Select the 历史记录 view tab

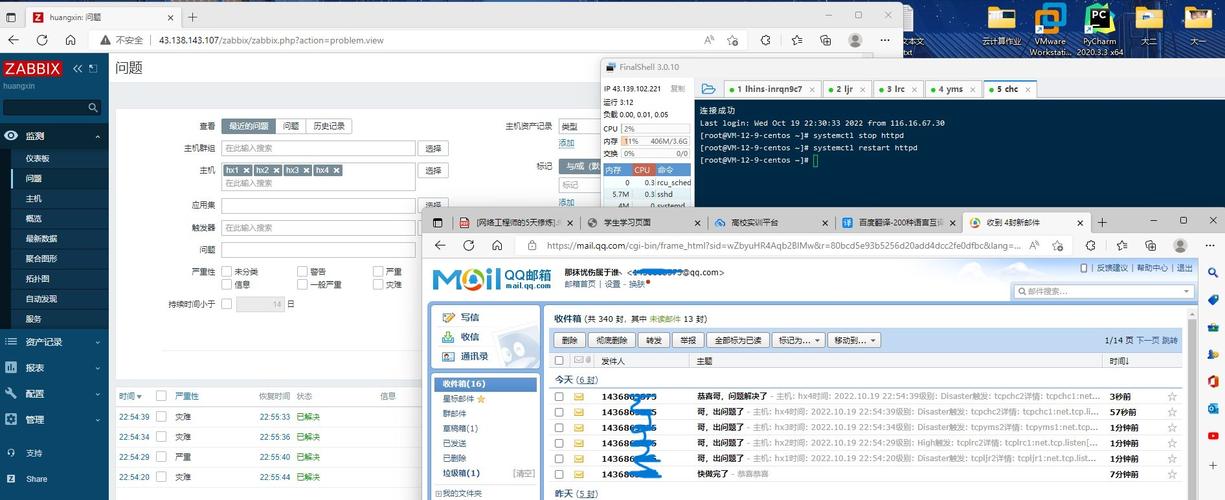click(328, 126)
